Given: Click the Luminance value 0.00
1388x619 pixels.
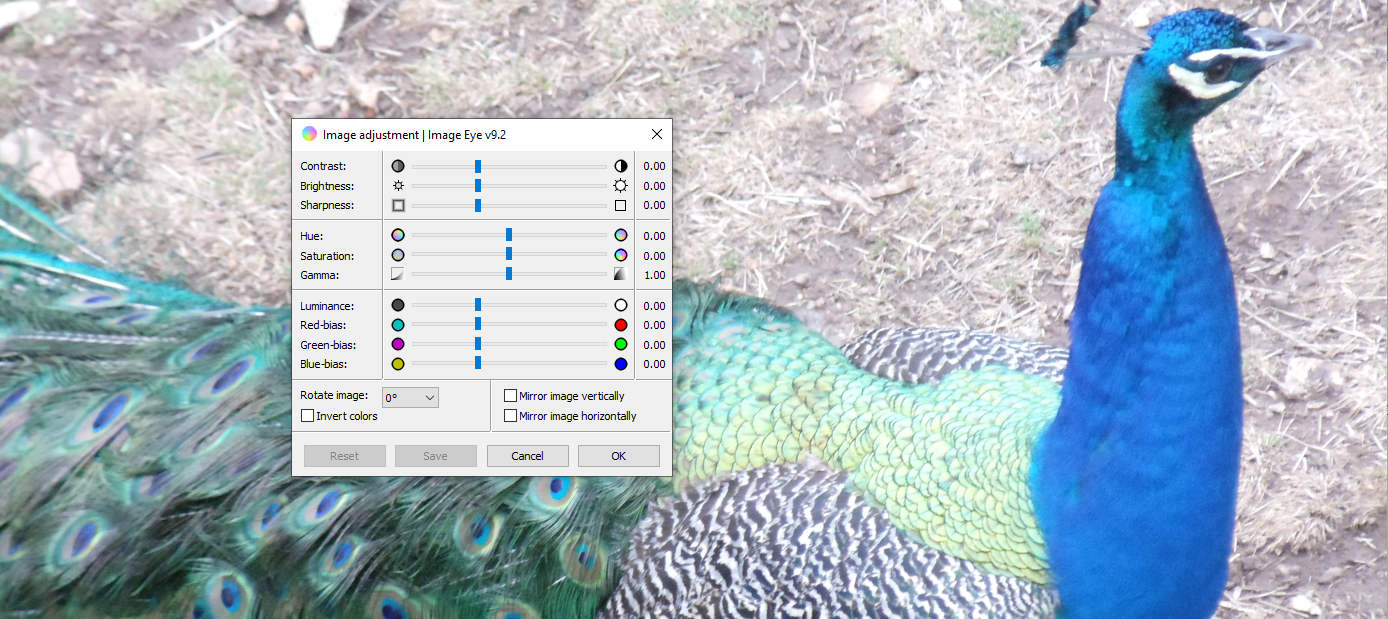Looking at the screenshot, I should (x=654, y=306).
